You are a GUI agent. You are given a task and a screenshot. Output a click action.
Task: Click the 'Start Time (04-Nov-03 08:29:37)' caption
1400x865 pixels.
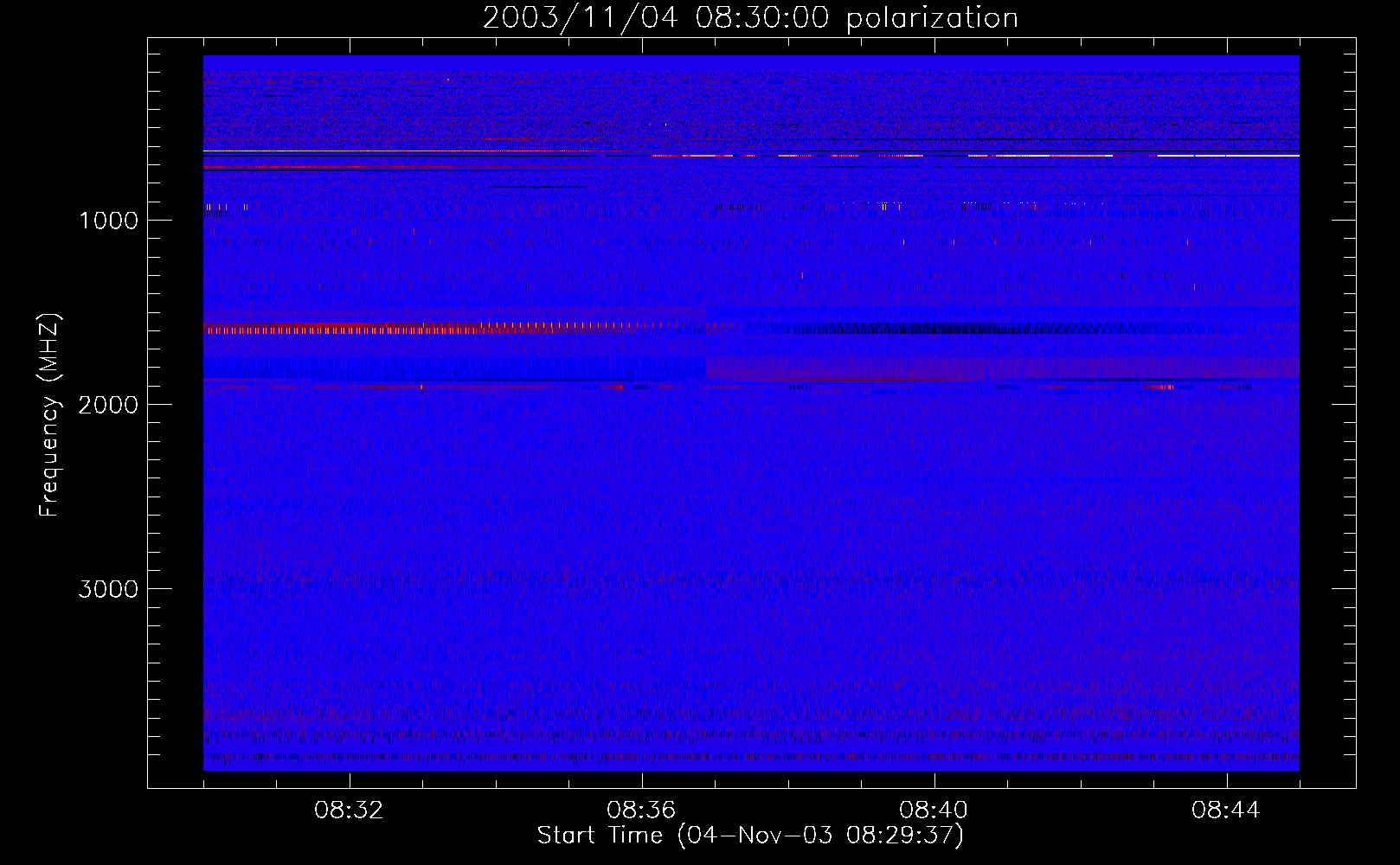(750, 836)
